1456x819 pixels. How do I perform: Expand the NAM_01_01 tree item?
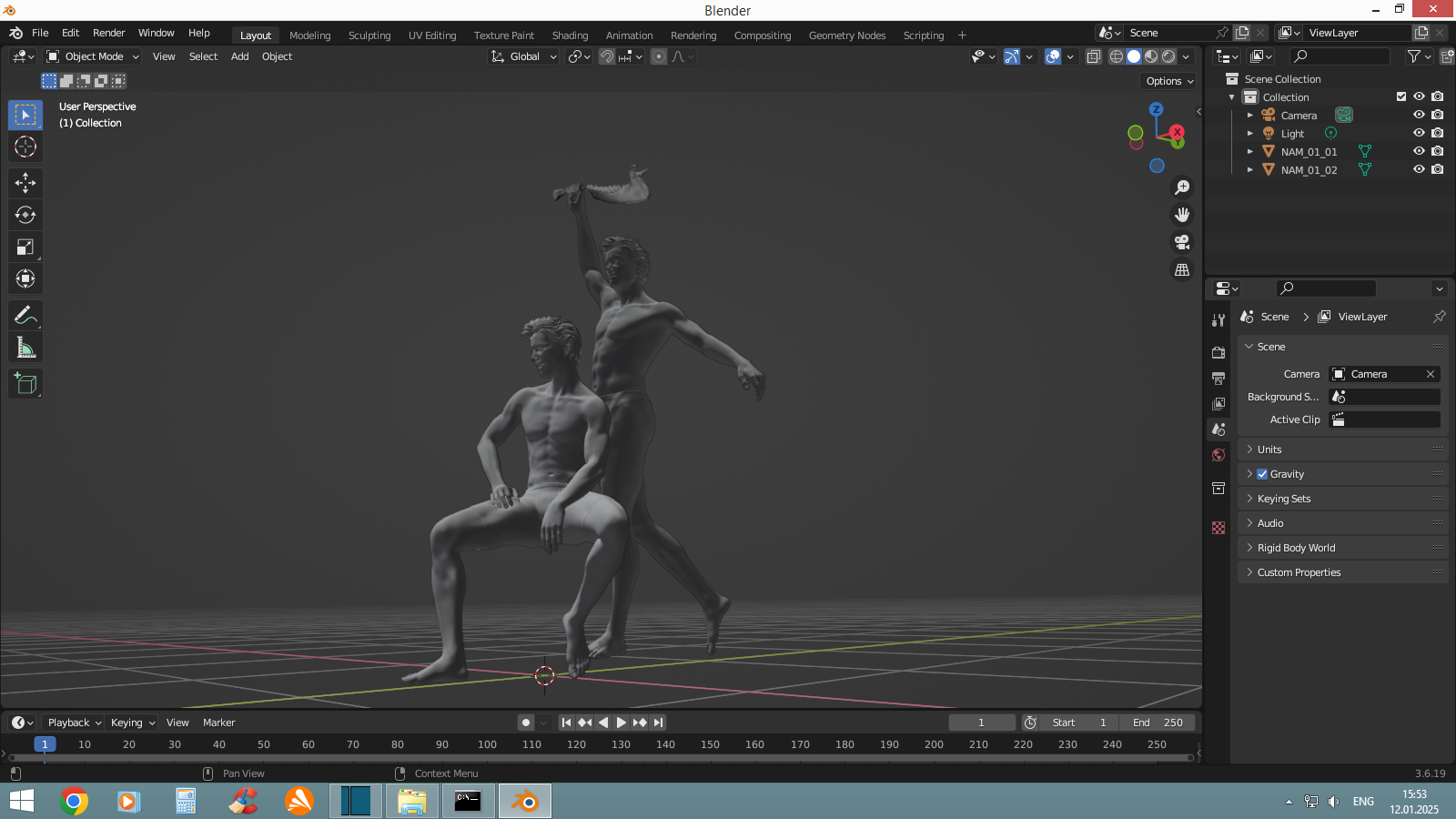point(1250,152)
